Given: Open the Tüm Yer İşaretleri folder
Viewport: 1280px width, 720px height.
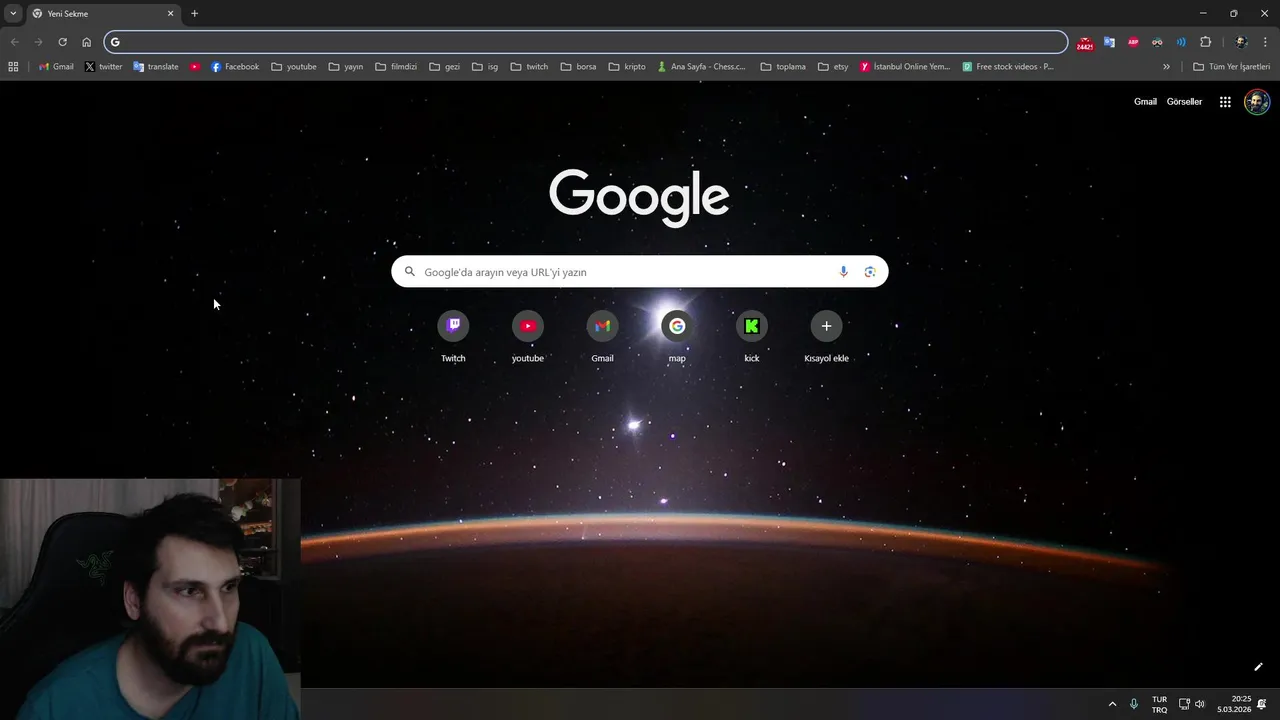Looking at the screenshot, I should click(1232, 67).
